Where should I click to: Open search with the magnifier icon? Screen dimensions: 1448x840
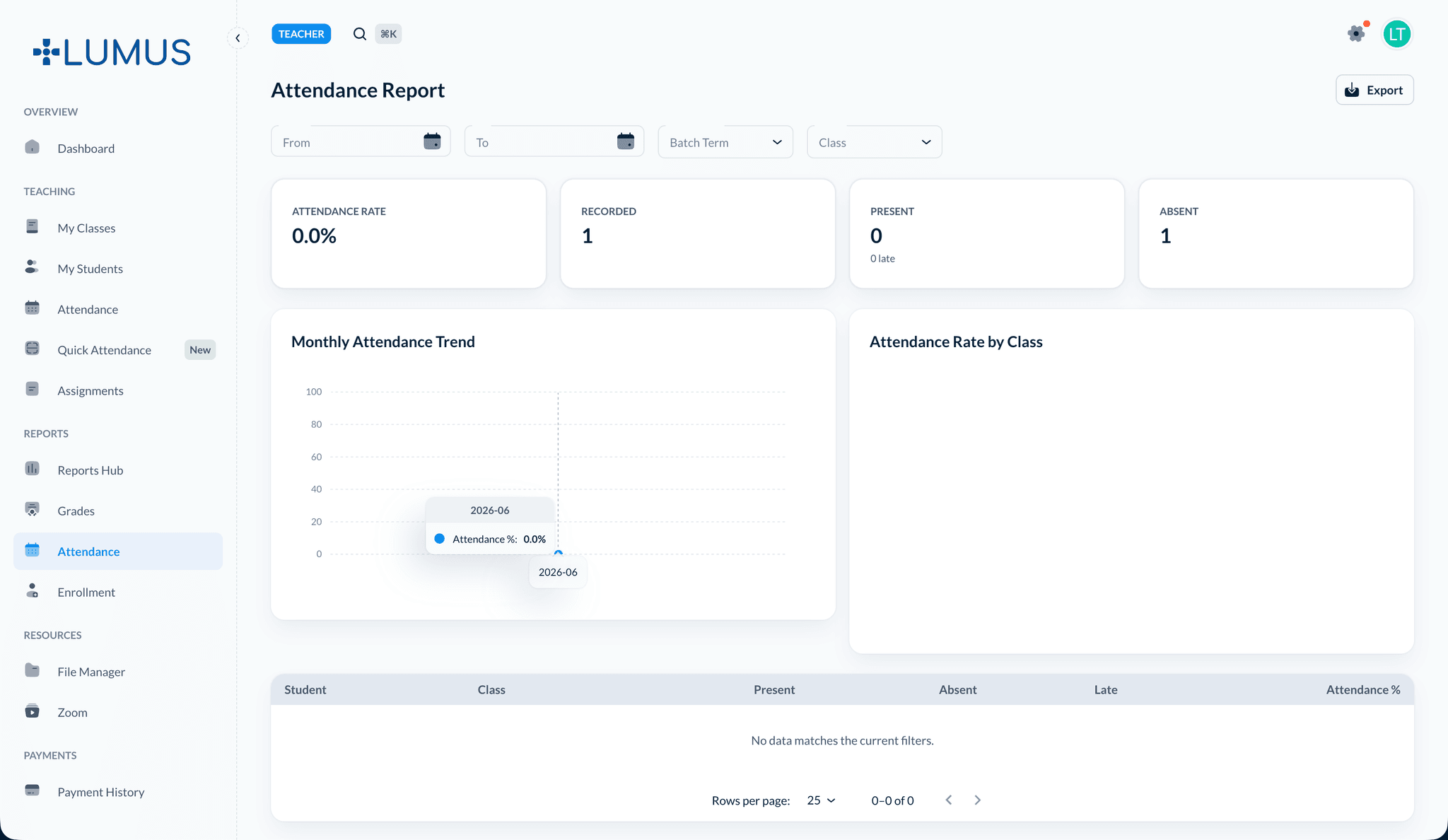coord(360,34)
